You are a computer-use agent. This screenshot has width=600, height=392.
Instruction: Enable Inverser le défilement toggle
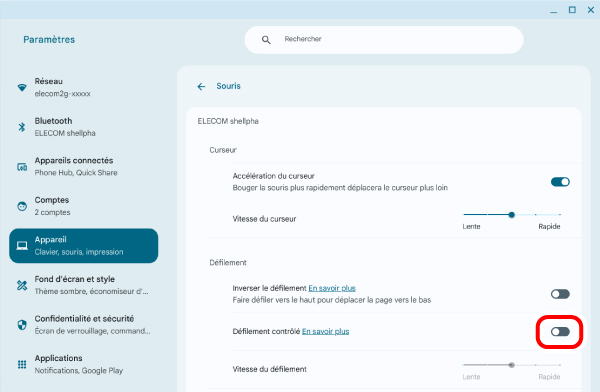coord(560,294)
